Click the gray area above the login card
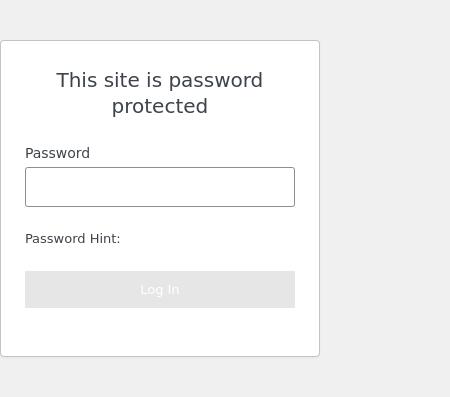 pyautogui.click(x=160, y=20)
